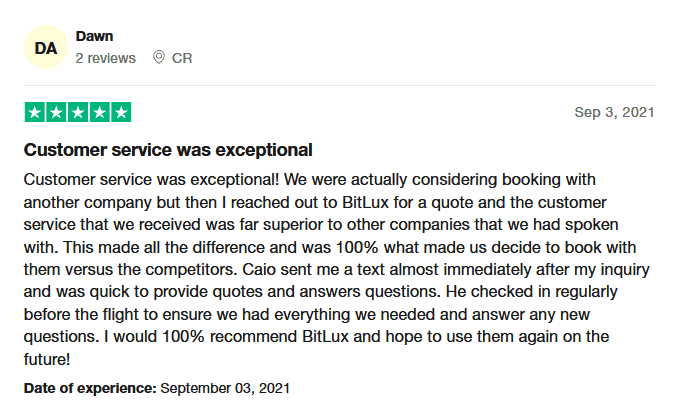Click the "2 reviews" count
The image size is (681, 406).
(105, 58)
